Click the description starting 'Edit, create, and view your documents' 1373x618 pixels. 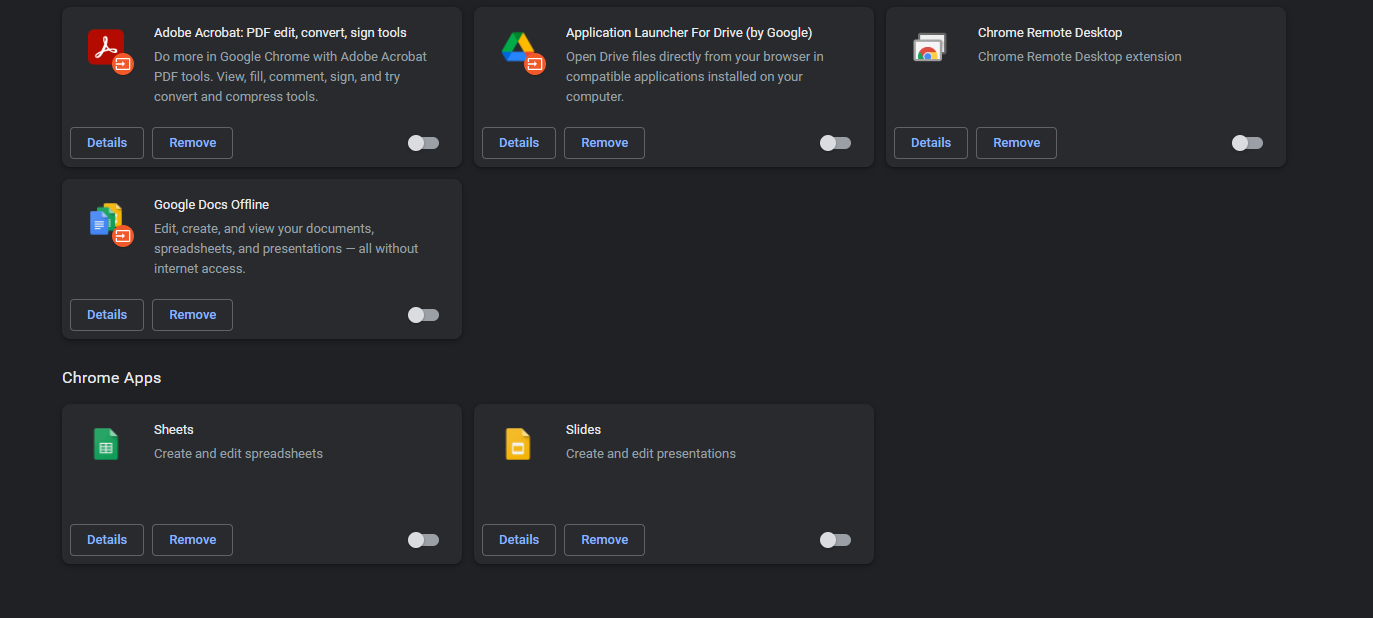click(x=286, y=249)
